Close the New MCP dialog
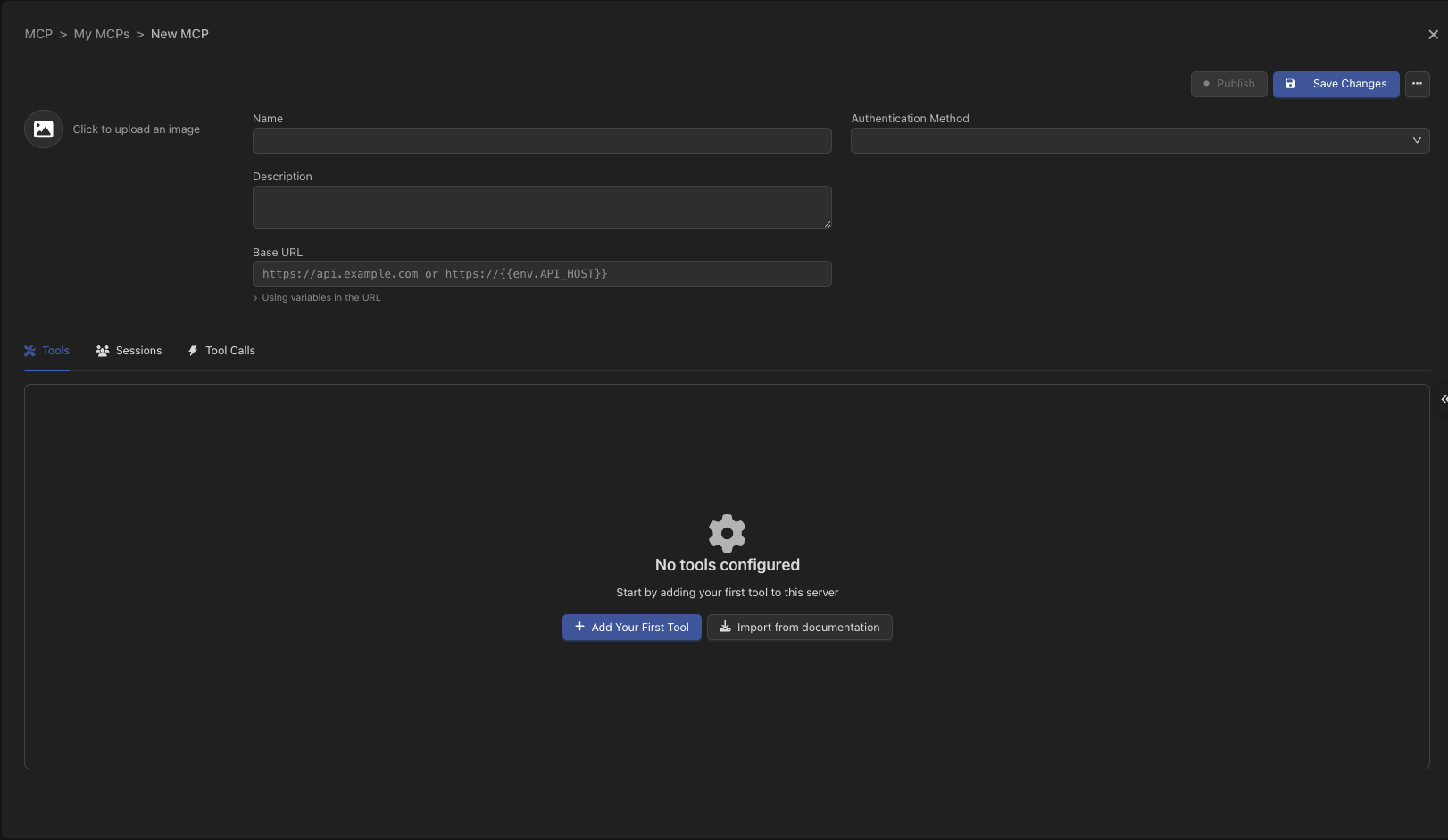 (x=1433, y=35)
